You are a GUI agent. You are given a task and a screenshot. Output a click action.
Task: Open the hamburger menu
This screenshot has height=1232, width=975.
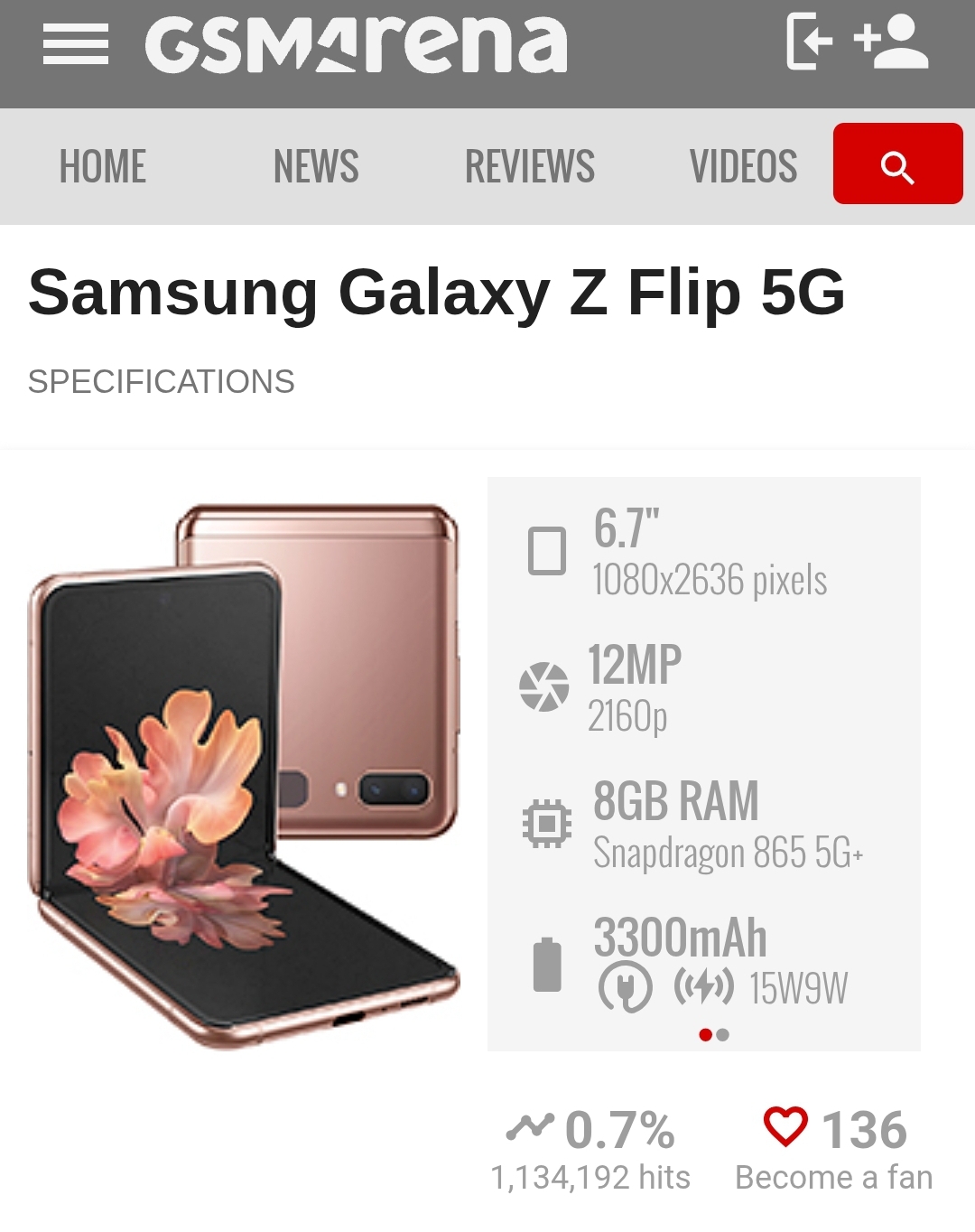(76, 44)
